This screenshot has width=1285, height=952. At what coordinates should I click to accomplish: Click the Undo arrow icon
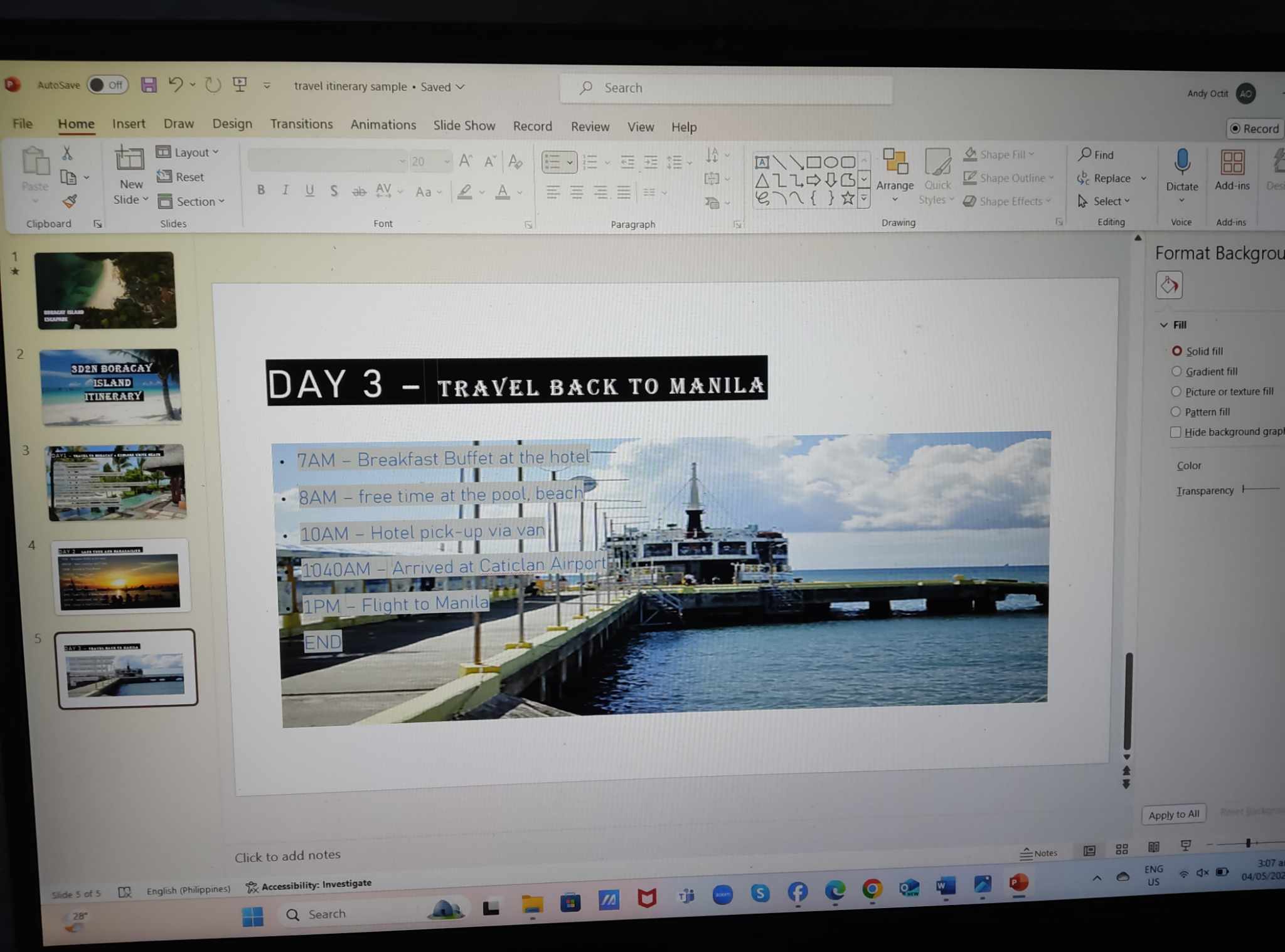click(x=176, y=85)
